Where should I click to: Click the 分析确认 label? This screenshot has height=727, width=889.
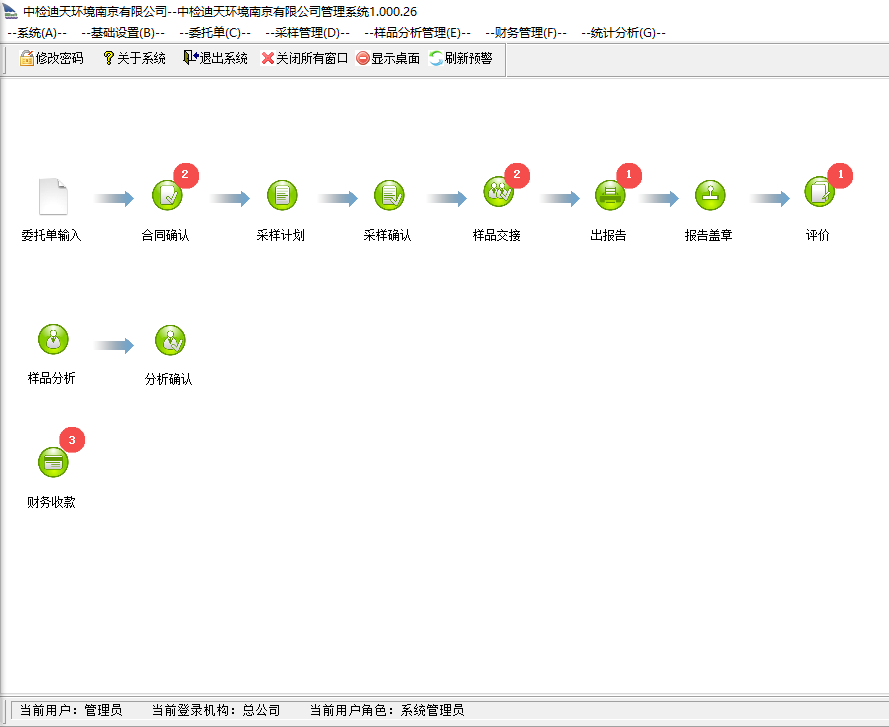[168, 379]
